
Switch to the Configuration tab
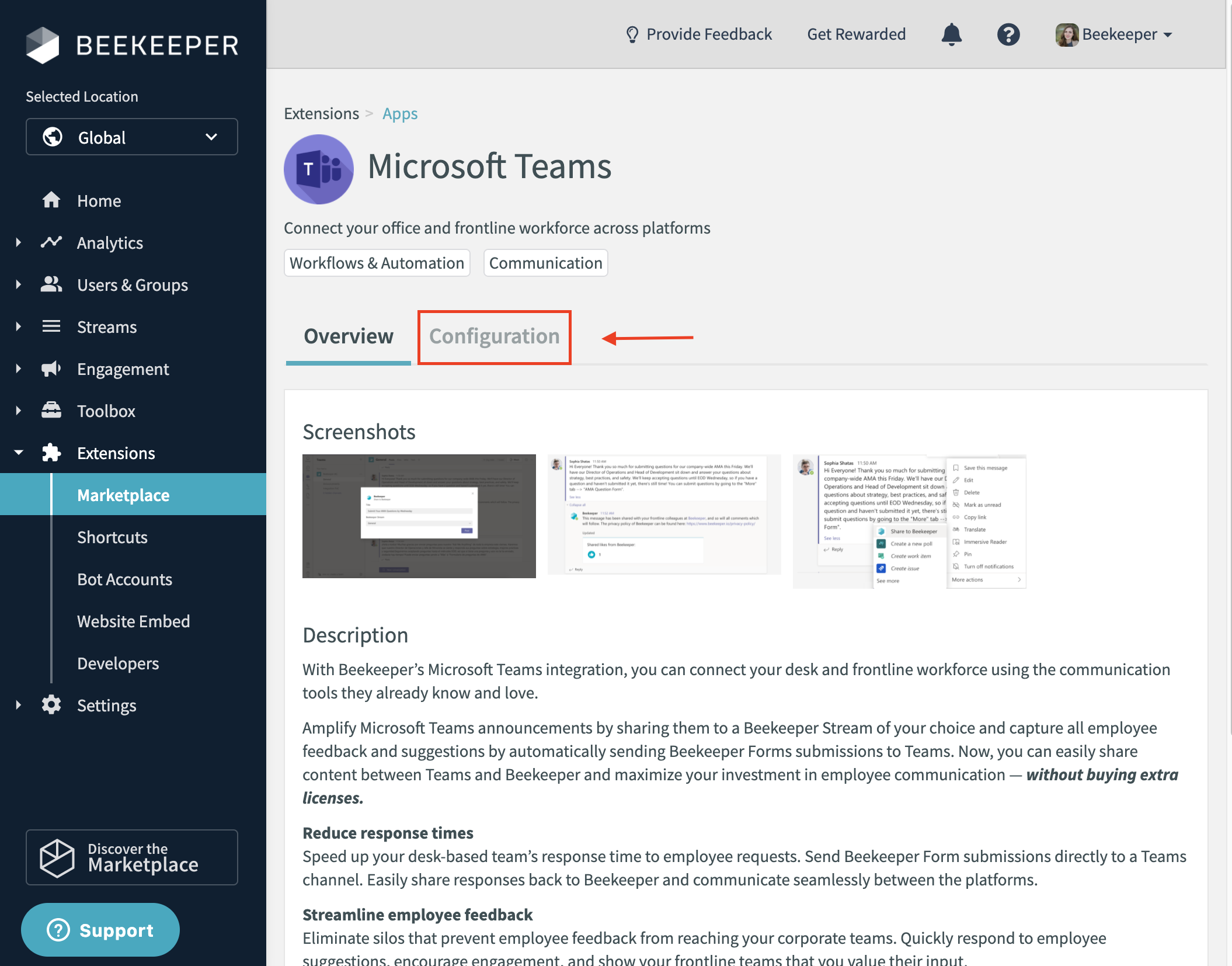[494, 336]
